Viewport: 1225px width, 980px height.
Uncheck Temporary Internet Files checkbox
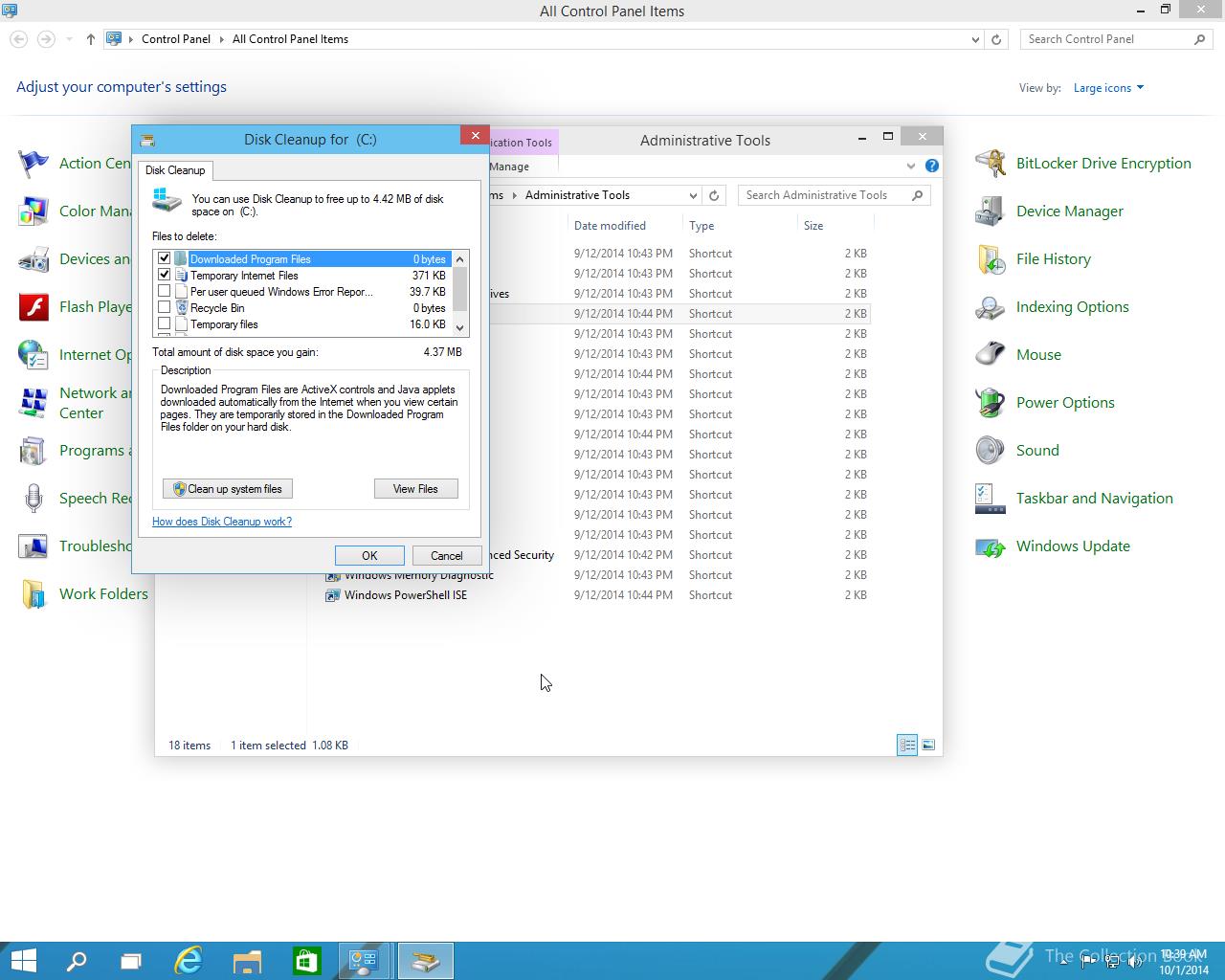(x=164, y=275)
